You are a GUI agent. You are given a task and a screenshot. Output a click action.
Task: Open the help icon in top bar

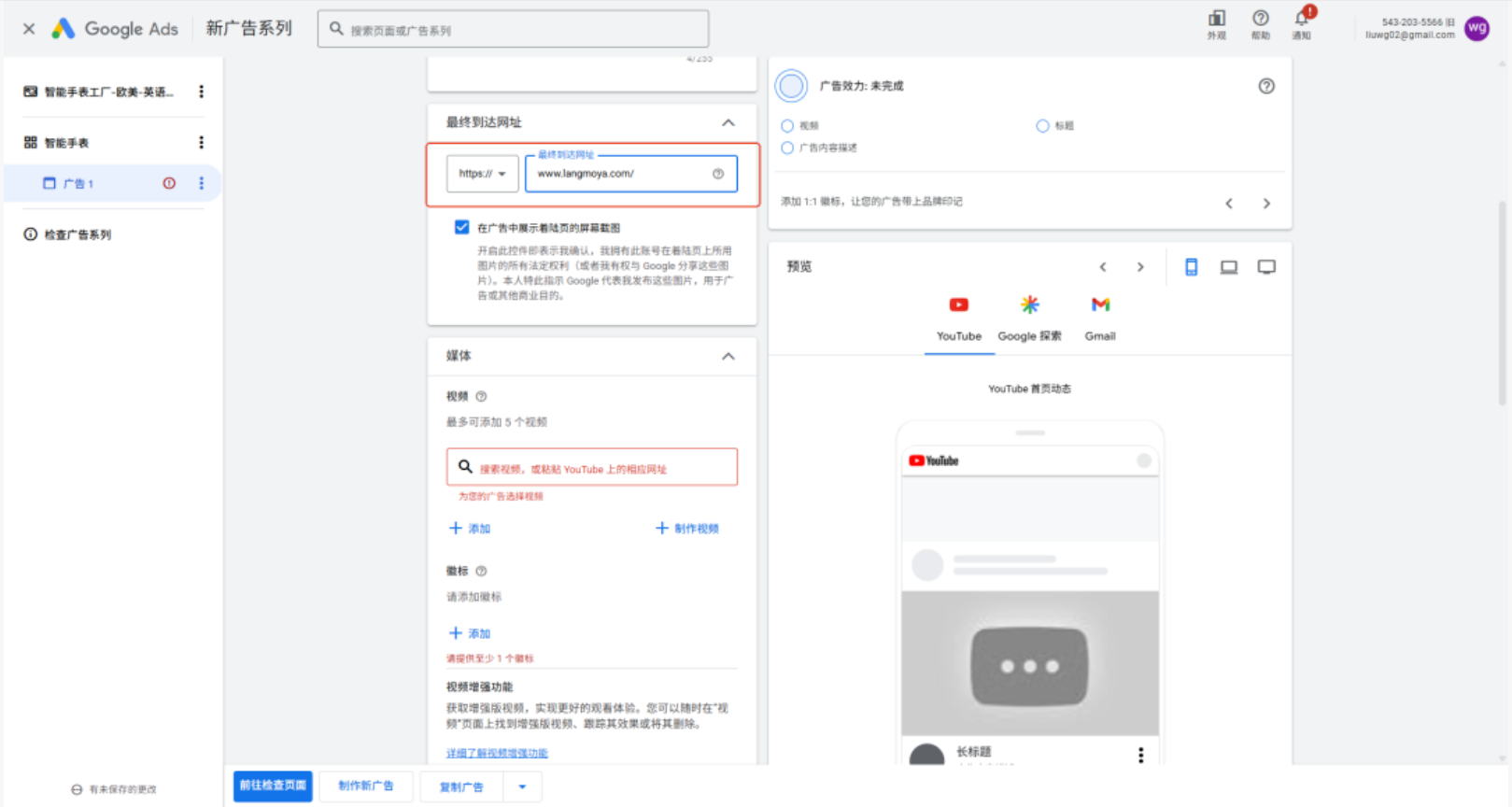1260,19
